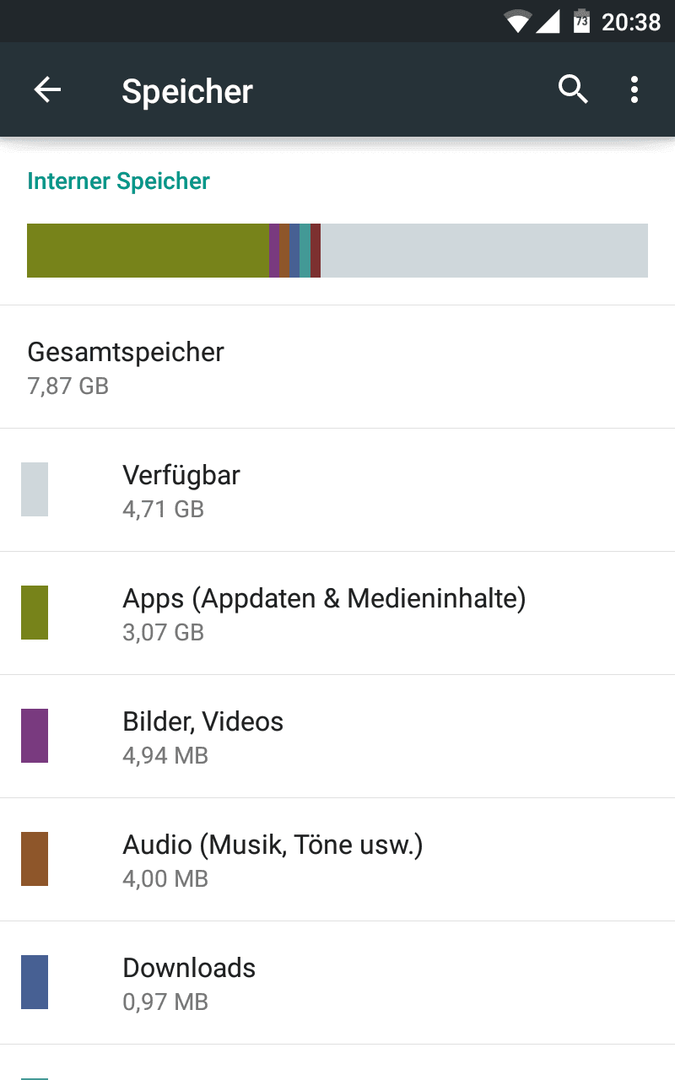Open the Gesamtspeicher entry
This screenshot has width=675, height=1080.
tap(338, 367)
